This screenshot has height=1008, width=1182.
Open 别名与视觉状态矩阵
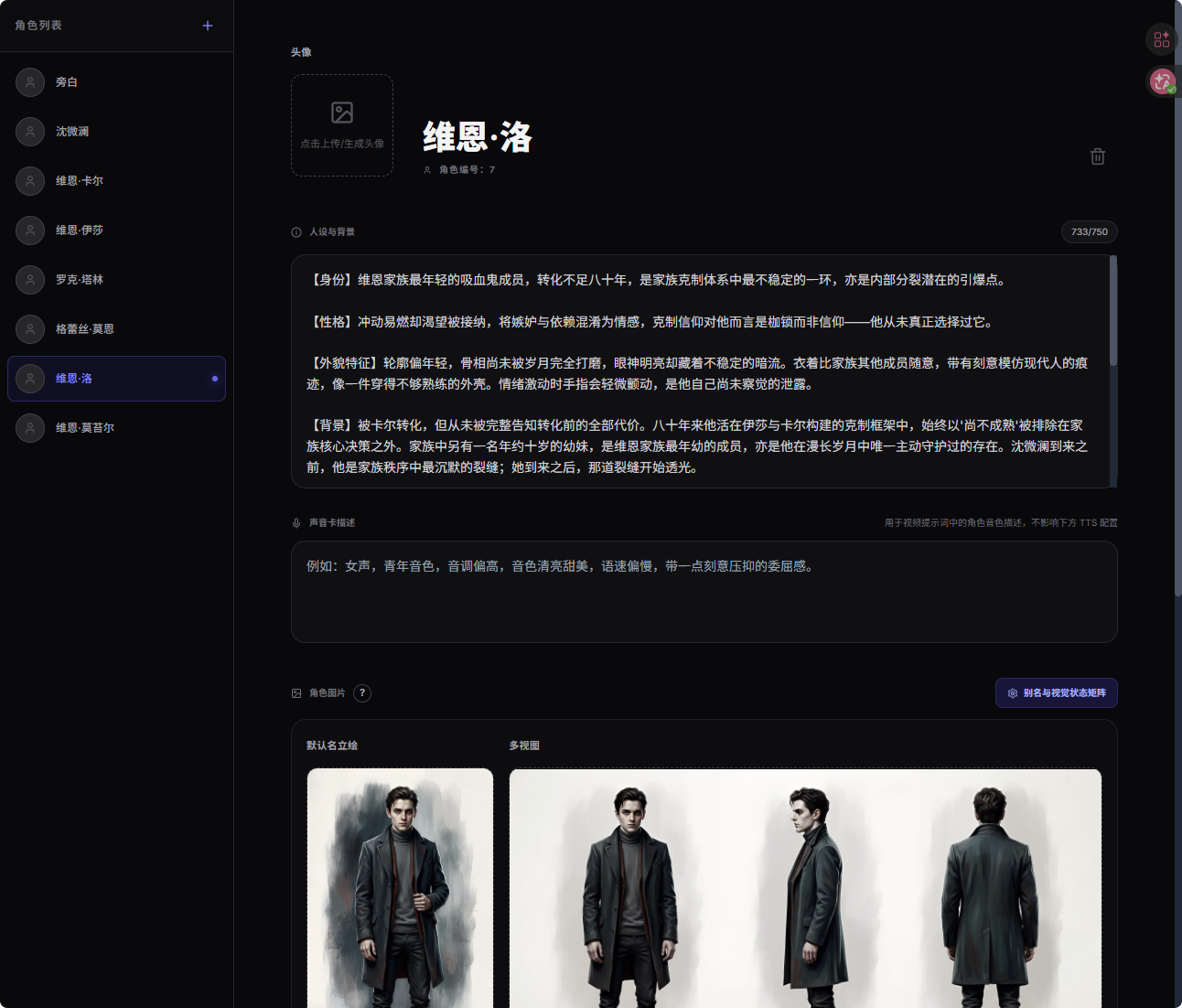pos(1056,693)
